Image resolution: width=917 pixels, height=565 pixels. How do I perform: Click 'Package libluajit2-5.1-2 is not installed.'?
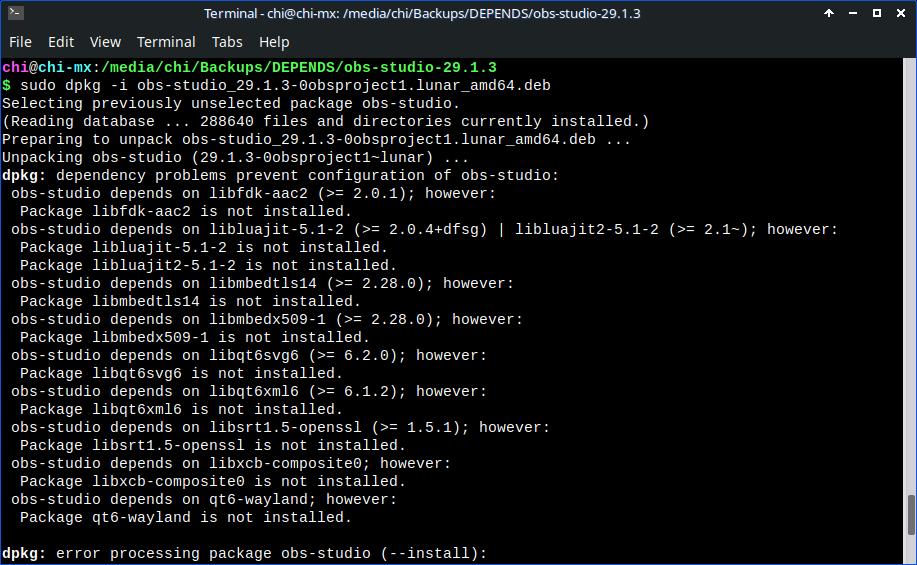tap(208, 266)
